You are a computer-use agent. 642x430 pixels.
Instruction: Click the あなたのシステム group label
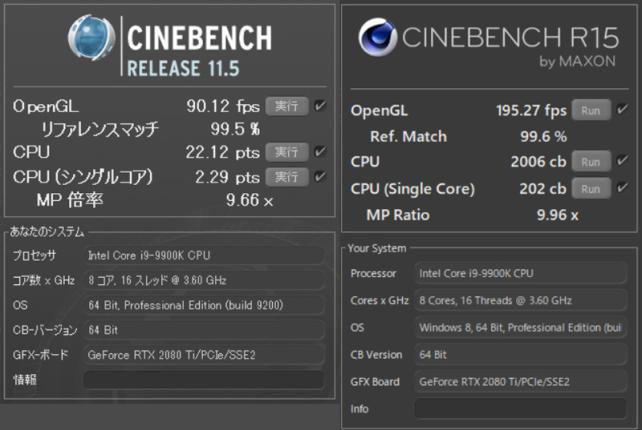pos(47,232)
